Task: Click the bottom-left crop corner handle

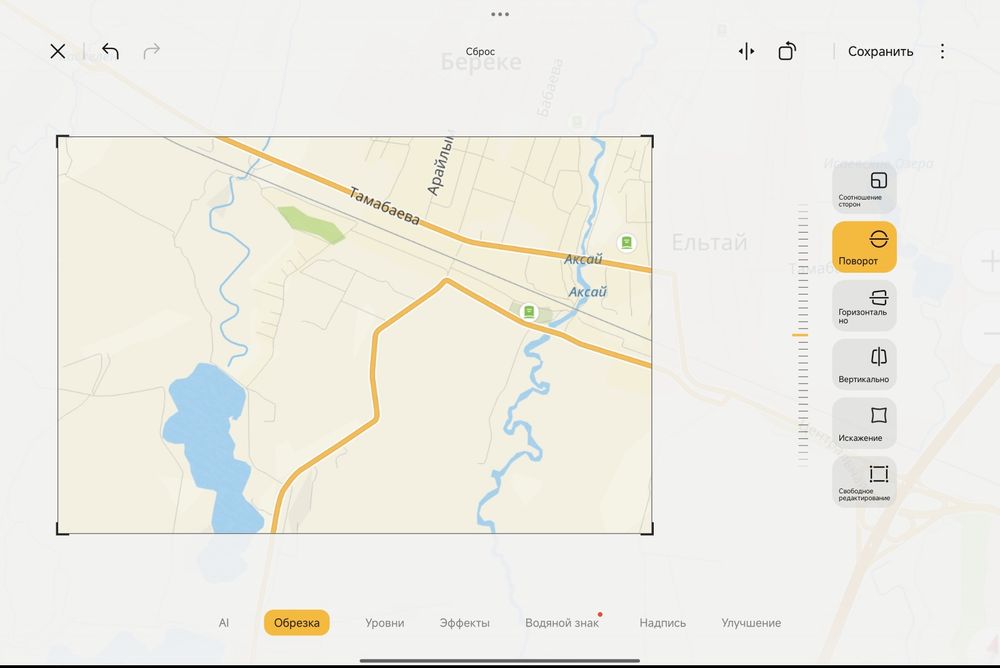Action: pos(62,530)
